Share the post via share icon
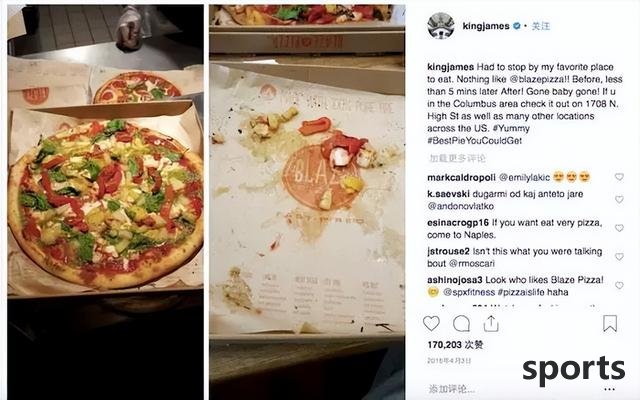The width and height of the screenshot is (640, 400). pyautogui.click(x=491, y=323)
